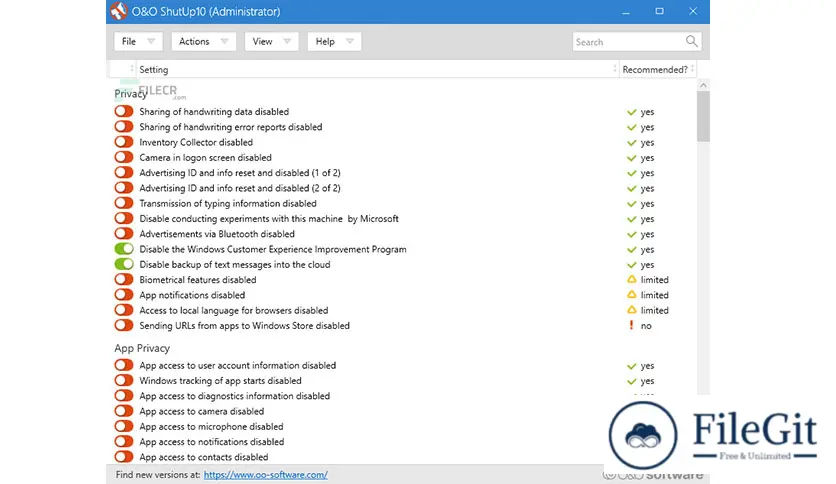Screen dimensions: 836x484
Task: Toggle Sharing of handwriting data disabled
Action: click(124, 111)
